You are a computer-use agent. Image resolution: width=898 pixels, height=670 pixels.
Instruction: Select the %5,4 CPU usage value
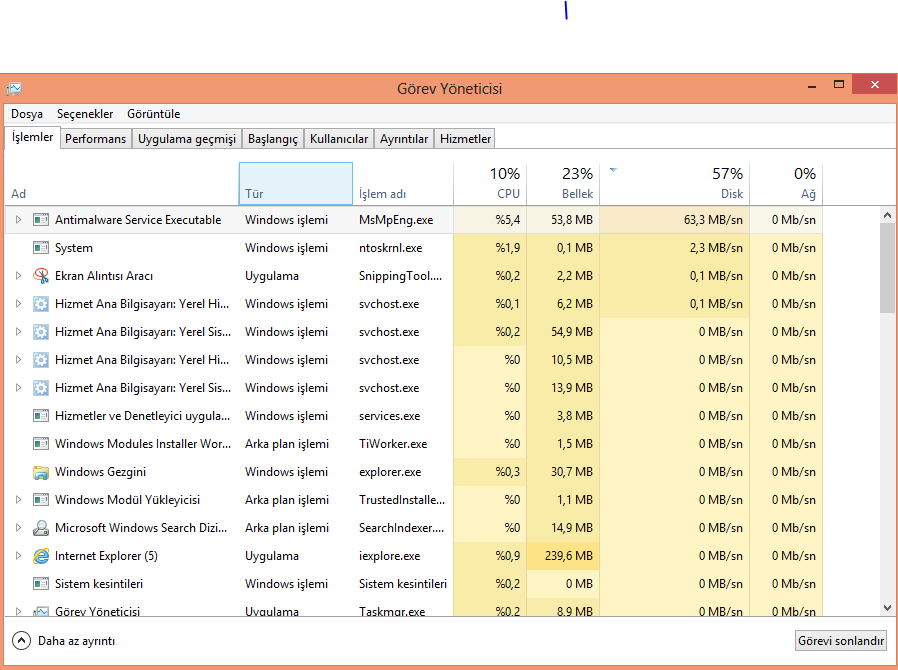point(508,220)
